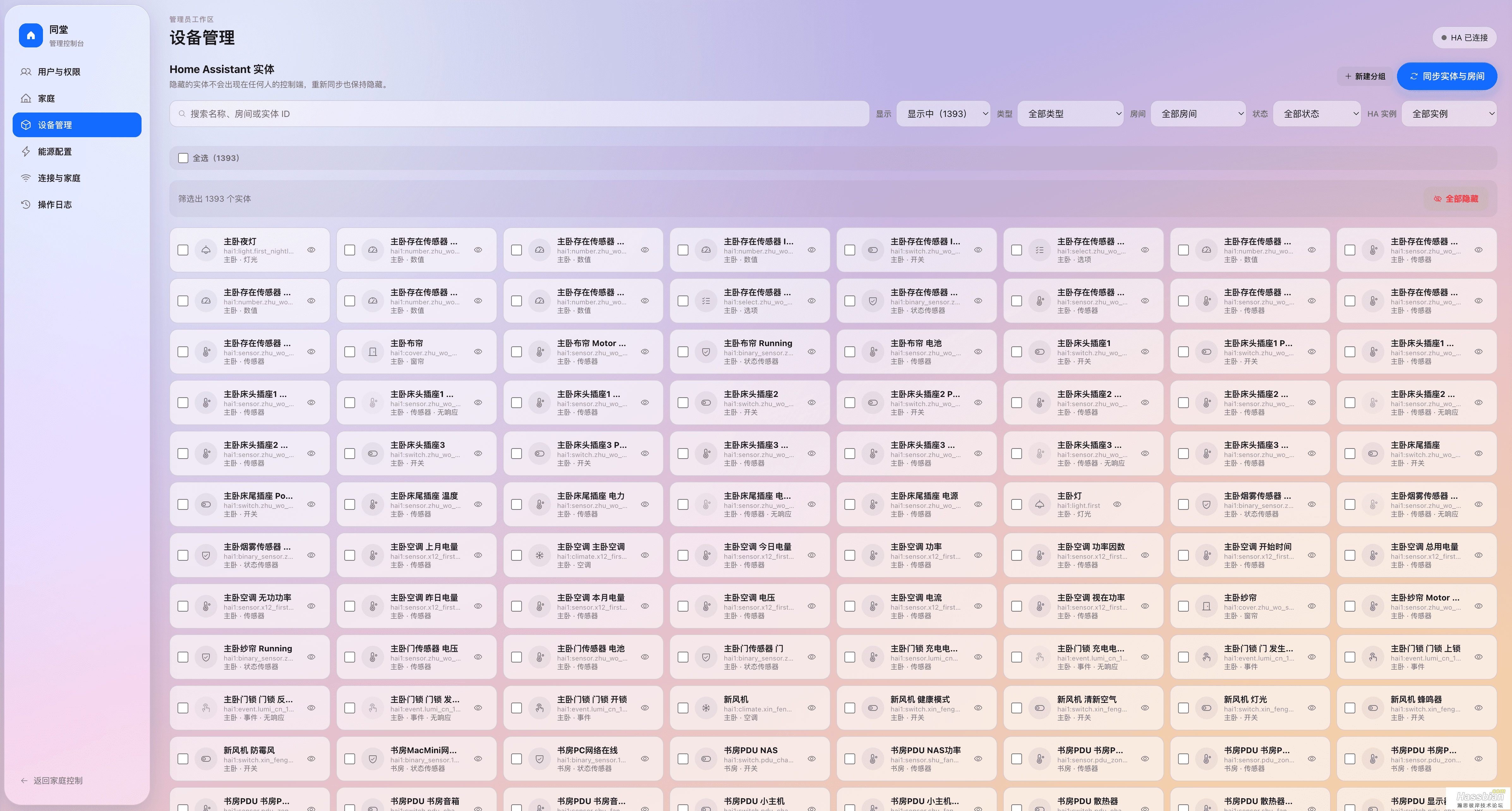Click the HA 已连接 status badge

[x=1465, y=38]
